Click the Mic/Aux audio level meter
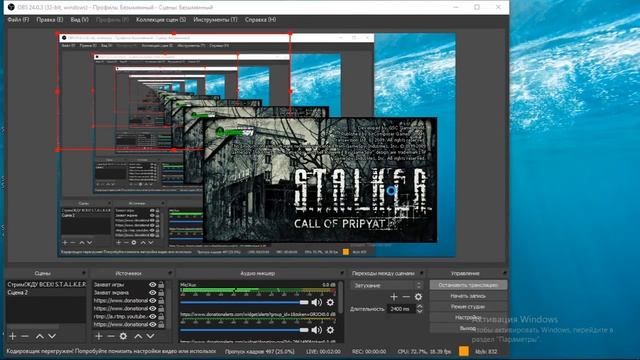Viewport: 640px width, 360px height. pyautogui.click(x=258, y=290)
